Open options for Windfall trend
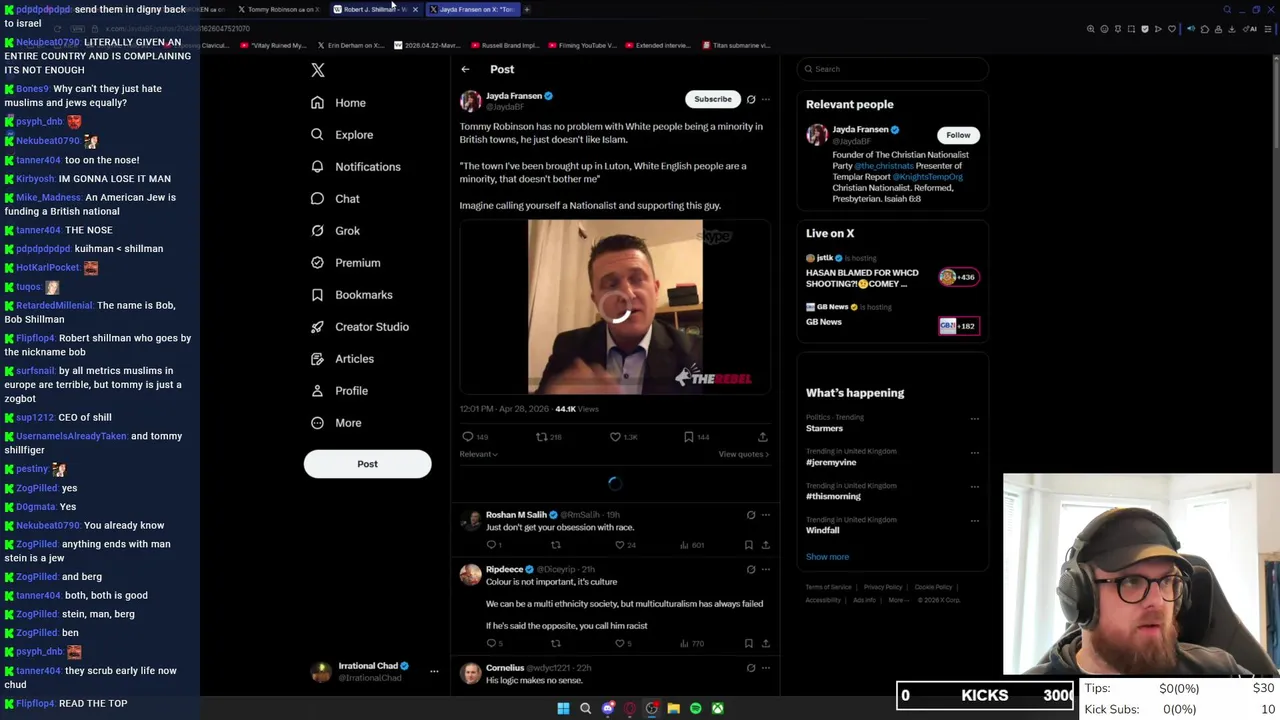The width and height of the screenshot is (1280, 720). click(975, 521)
